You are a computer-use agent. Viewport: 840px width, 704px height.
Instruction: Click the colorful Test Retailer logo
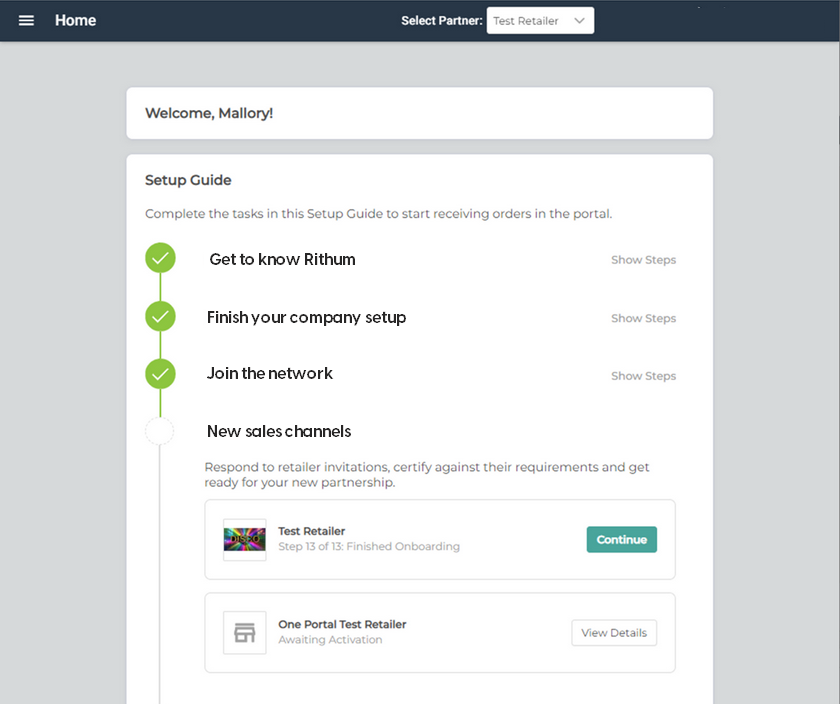click(245, 540)
